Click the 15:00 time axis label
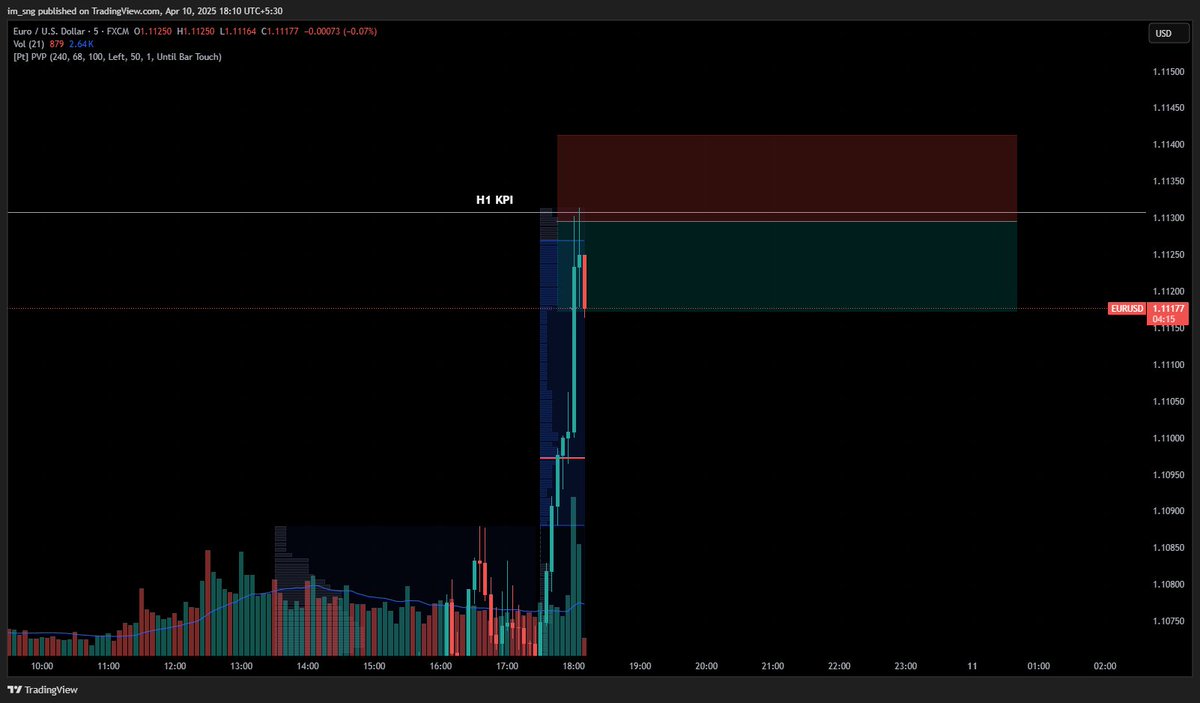This screenshot has height=703, width=1200. pos(374,666)
